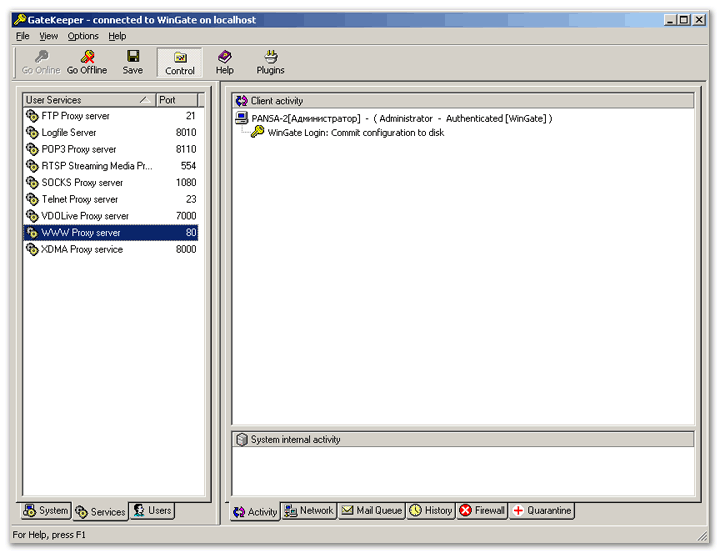
Task: Save configuration with the floppy disk icon
Action: pos(133,56)
